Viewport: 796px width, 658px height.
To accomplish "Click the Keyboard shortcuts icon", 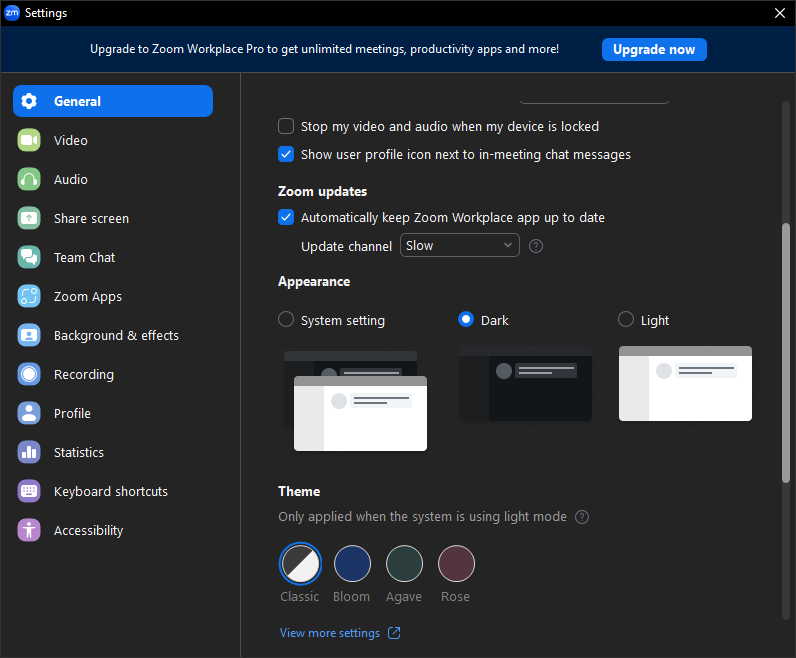I will 29,491.
